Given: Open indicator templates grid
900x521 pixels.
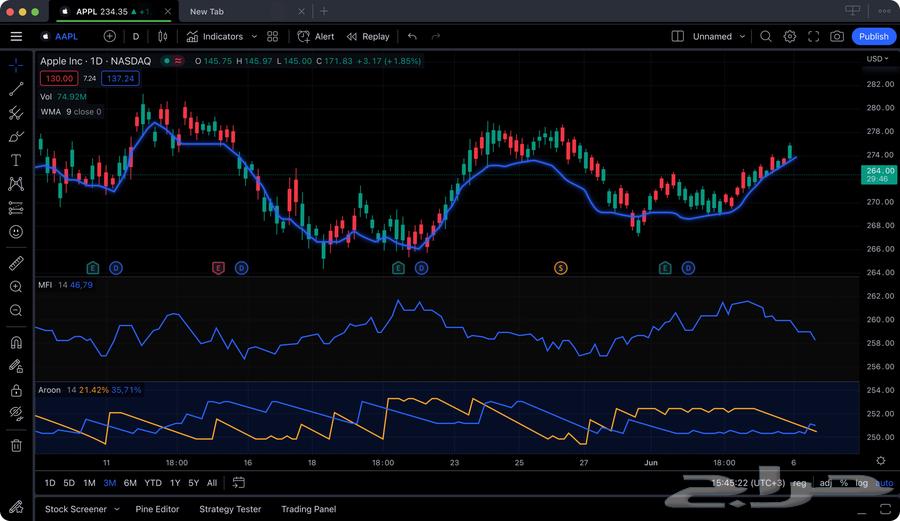Looking at the screenshot, I should [273, 36].
